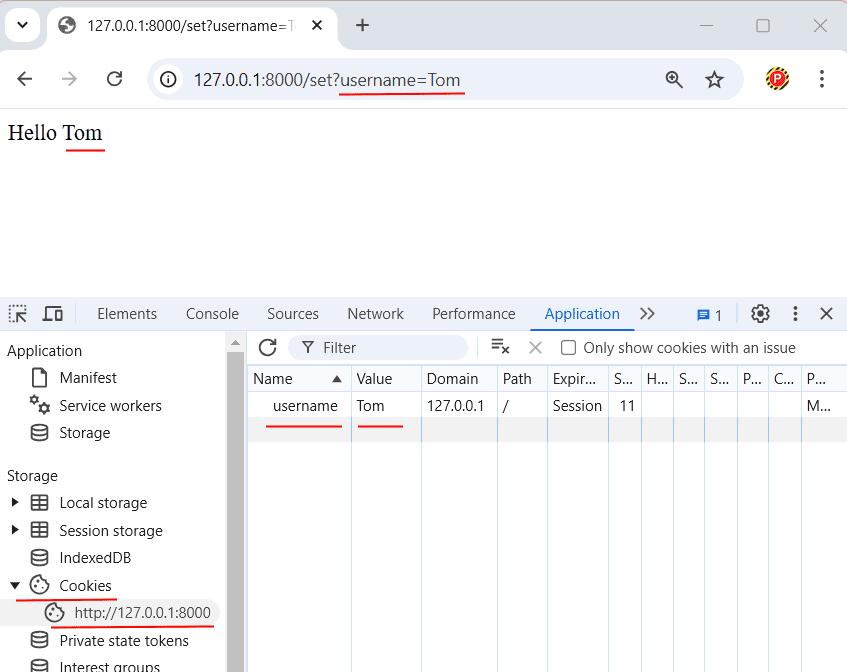Screen dimensions: 847x672
Task: Bookmark this page with the star
Action: click(714, 79)
